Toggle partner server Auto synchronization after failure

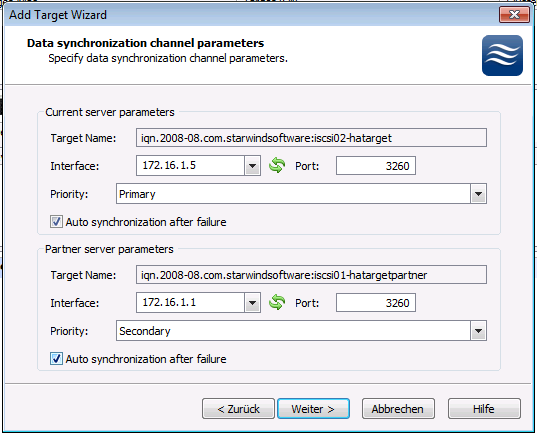[56, 359]
